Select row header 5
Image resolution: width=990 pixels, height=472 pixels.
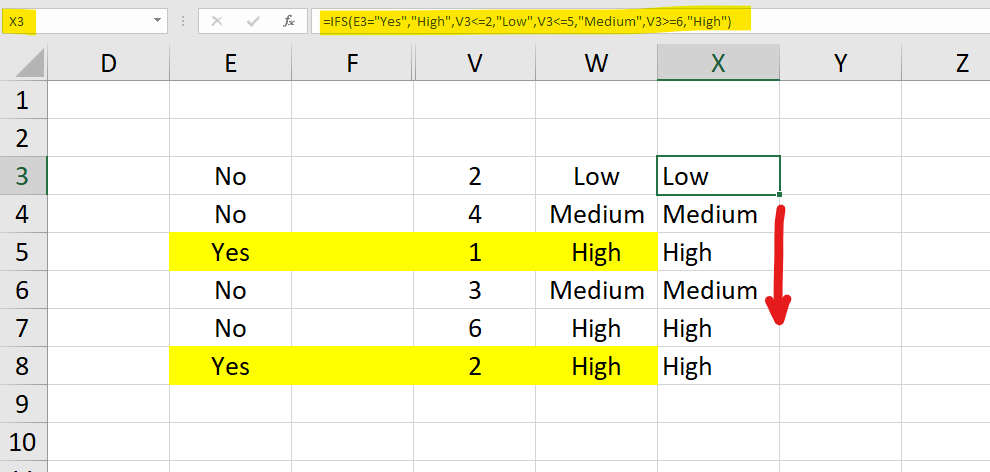pyautogui.click(x=23, y=252)
